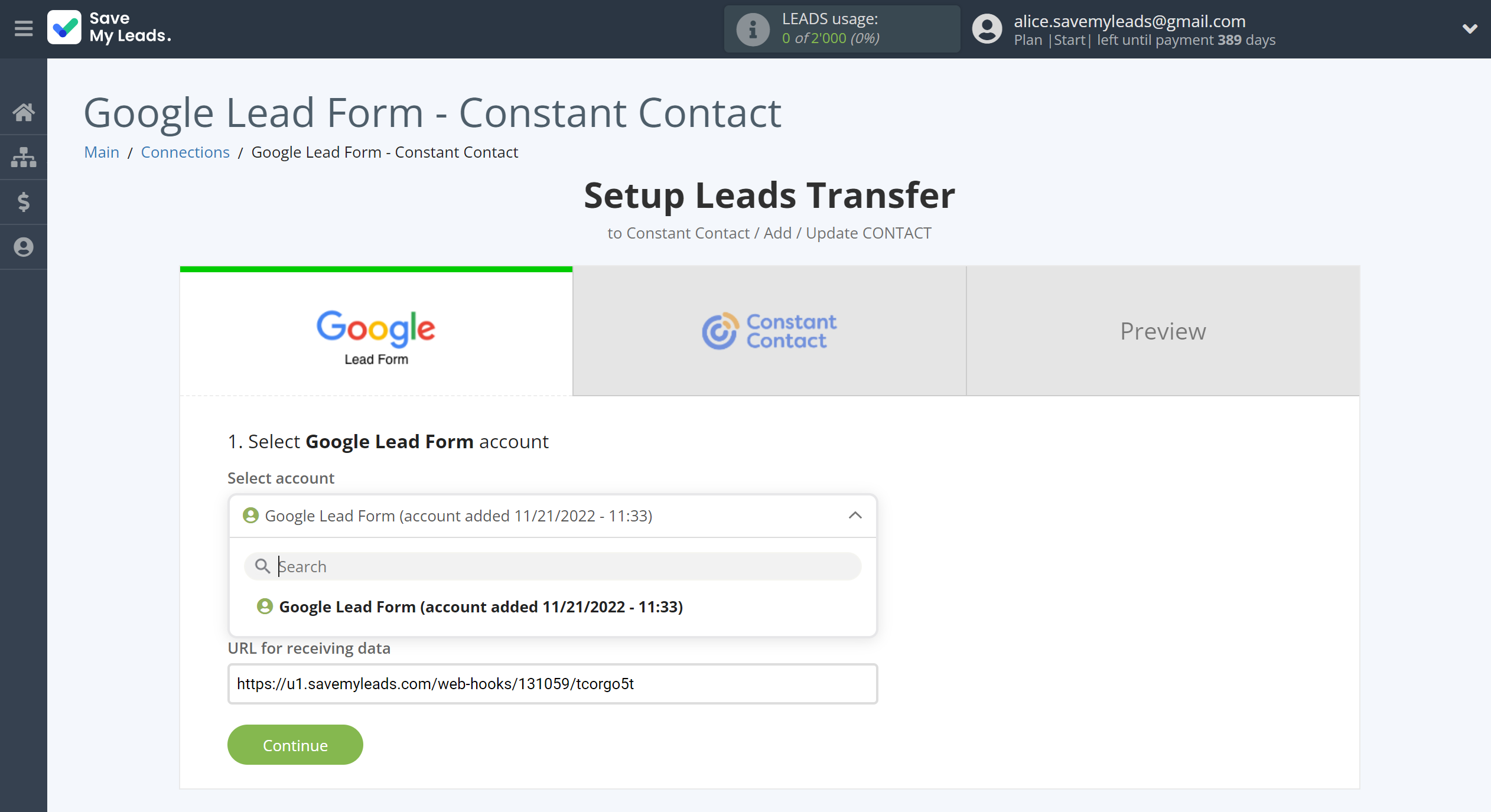This screenshot has width=1491, height=812.
Task: Click the Continue button
Action: [x=295, y=744]
